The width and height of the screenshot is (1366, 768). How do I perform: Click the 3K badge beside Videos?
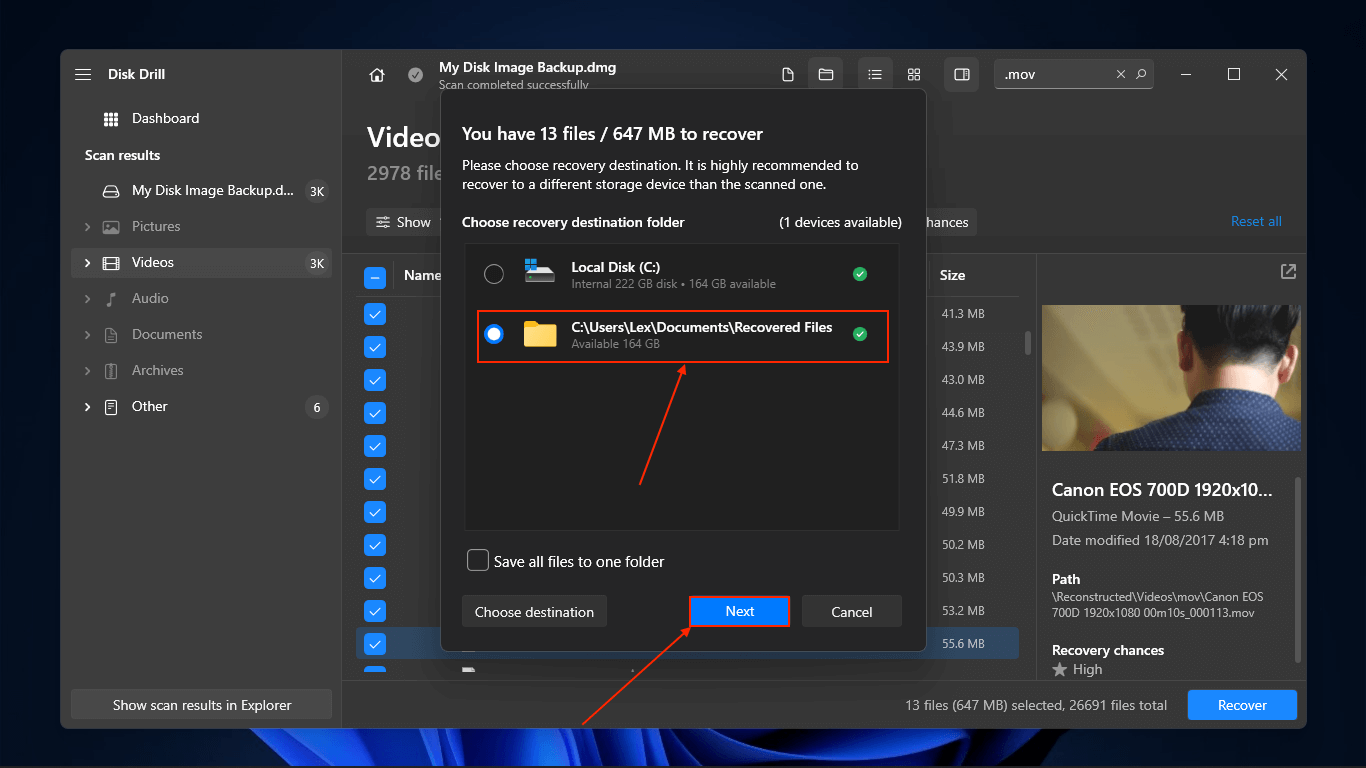coord(316,263)
